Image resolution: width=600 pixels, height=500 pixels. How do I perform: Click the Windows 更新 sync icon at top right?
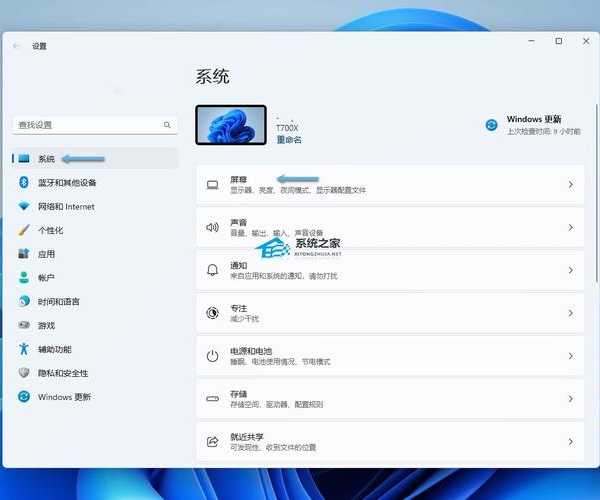(x=491, y=125)
